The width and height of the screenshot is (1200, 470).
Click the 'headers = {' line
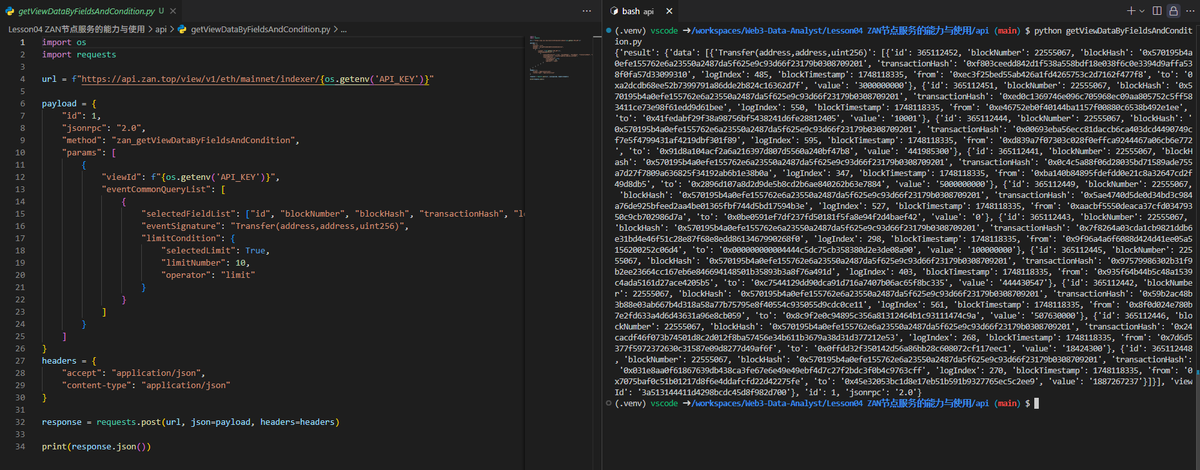click(69, 363)
